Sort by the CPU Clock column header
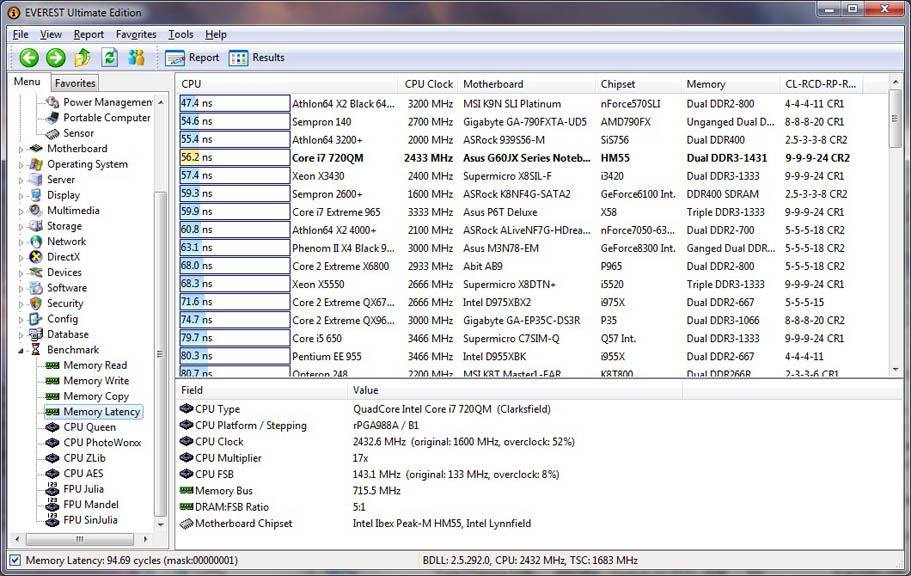Viewport: 911px width, 576px height. tap(429, 84)
